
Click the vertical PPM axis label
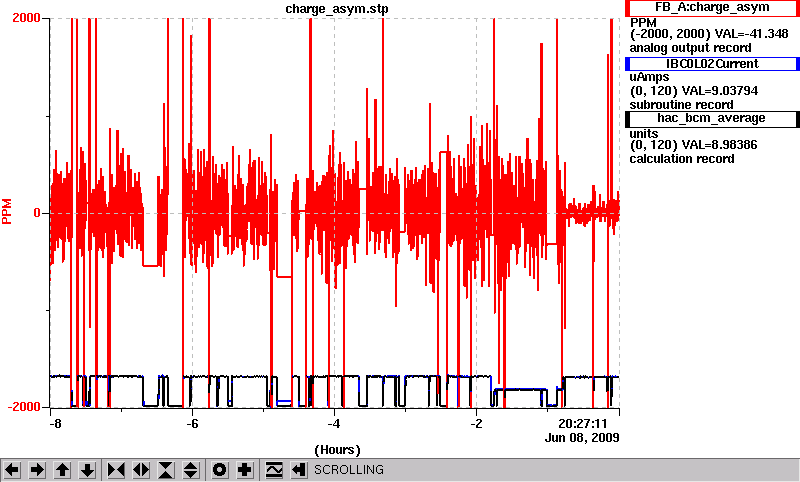click(7, 212)
